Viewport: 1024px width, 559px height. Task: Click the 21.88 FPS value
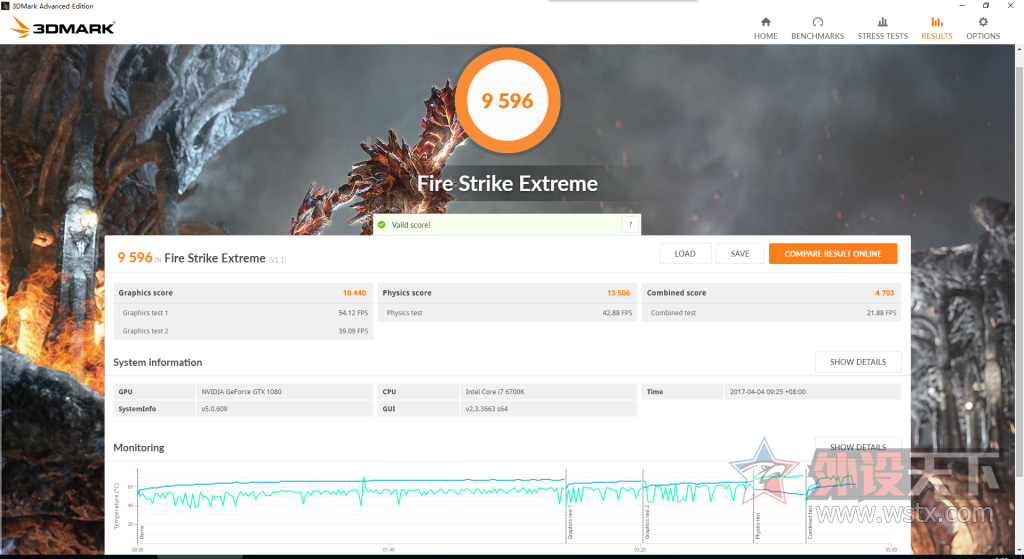click(x=882, y=313)
